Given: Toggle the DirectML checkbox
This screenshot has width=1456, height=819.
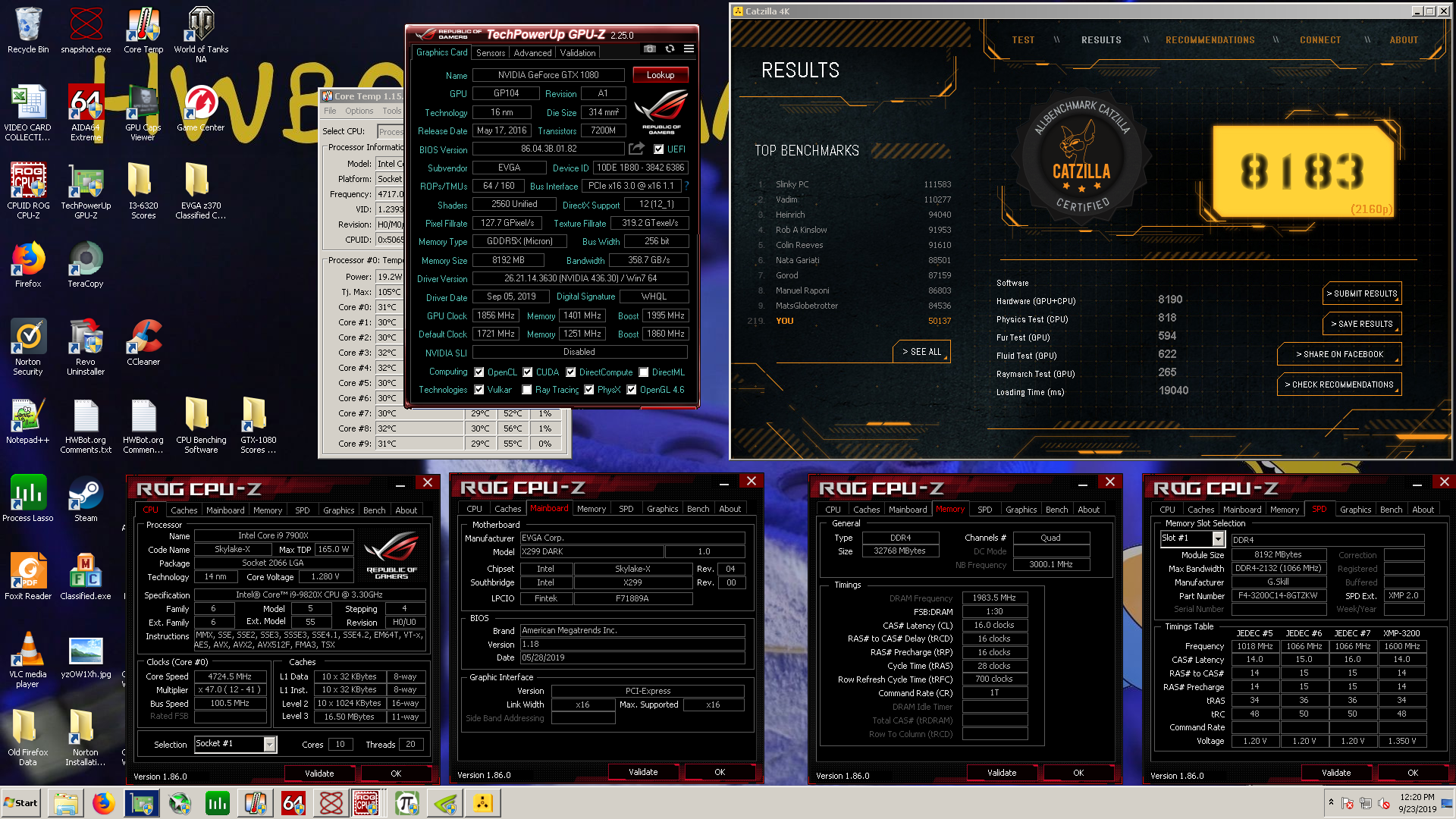Looking at the screenshot, I should point(644,372).
